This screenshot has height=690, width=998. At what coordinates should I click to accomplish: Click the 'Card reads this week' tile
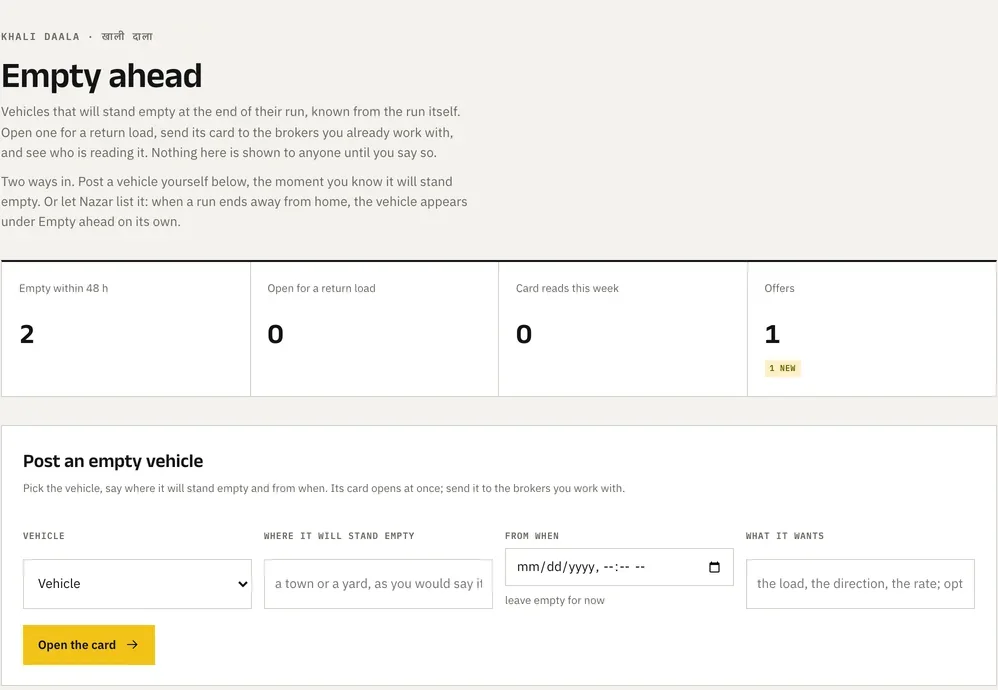pos(622,329)
